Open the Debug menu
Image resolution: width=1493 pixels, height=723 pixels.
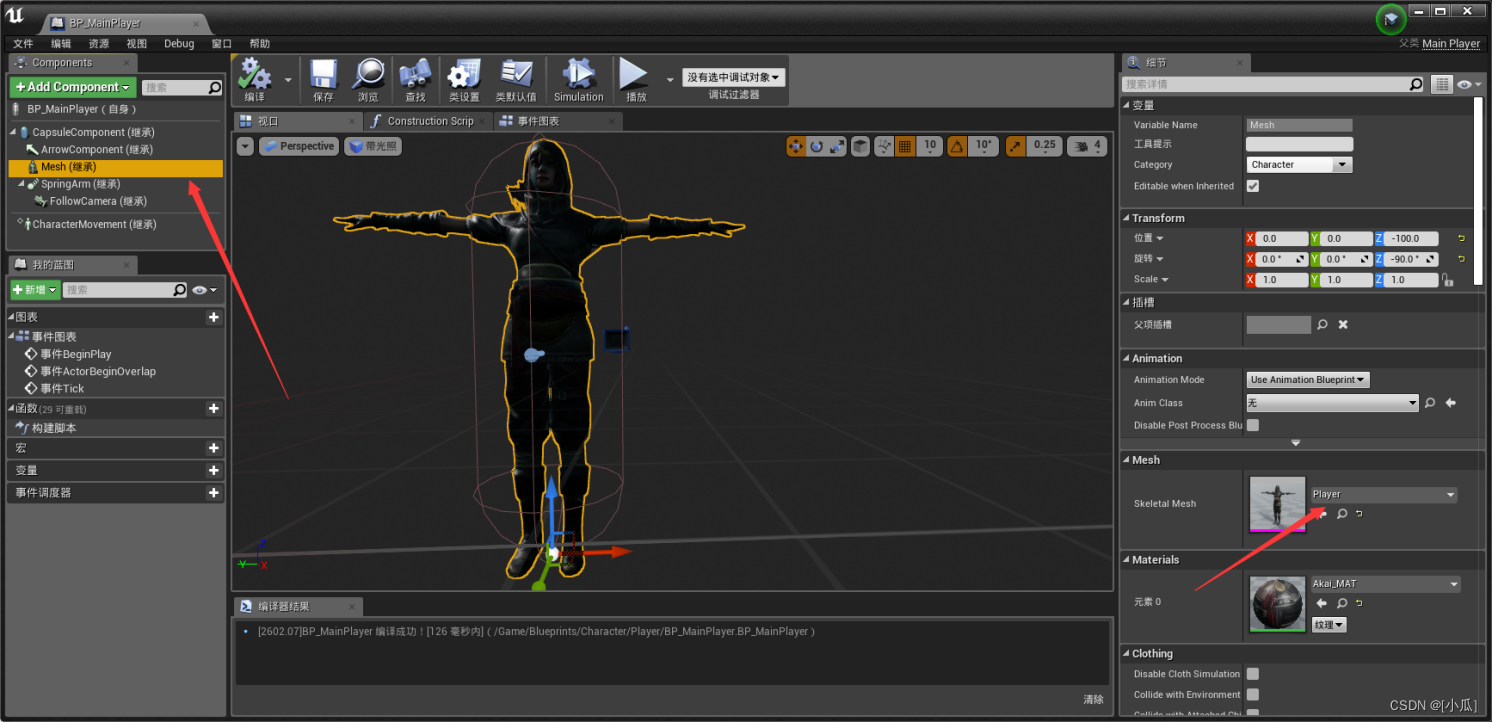point(179,44)
